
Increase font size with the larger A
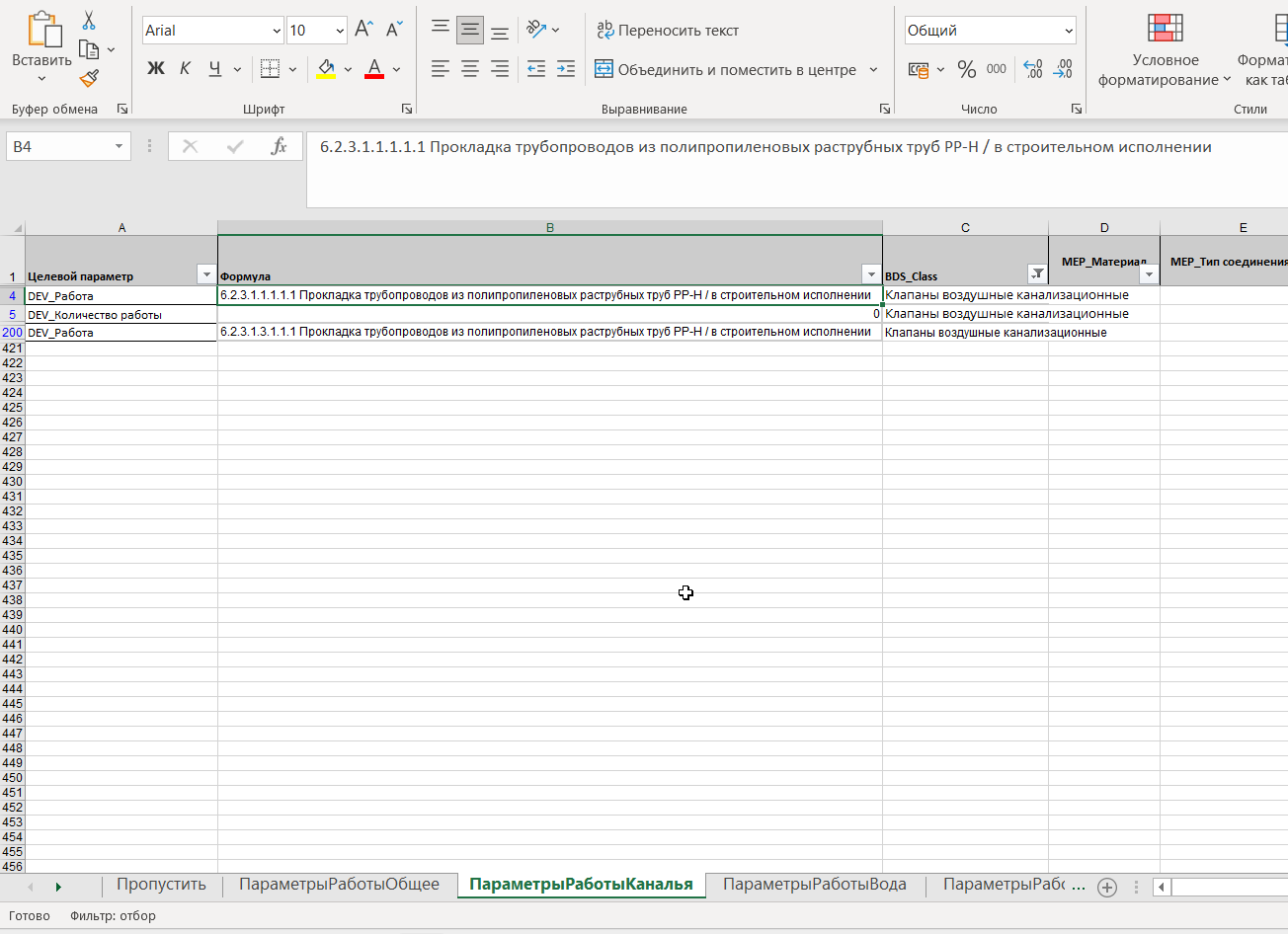click(x=363, y=31)
